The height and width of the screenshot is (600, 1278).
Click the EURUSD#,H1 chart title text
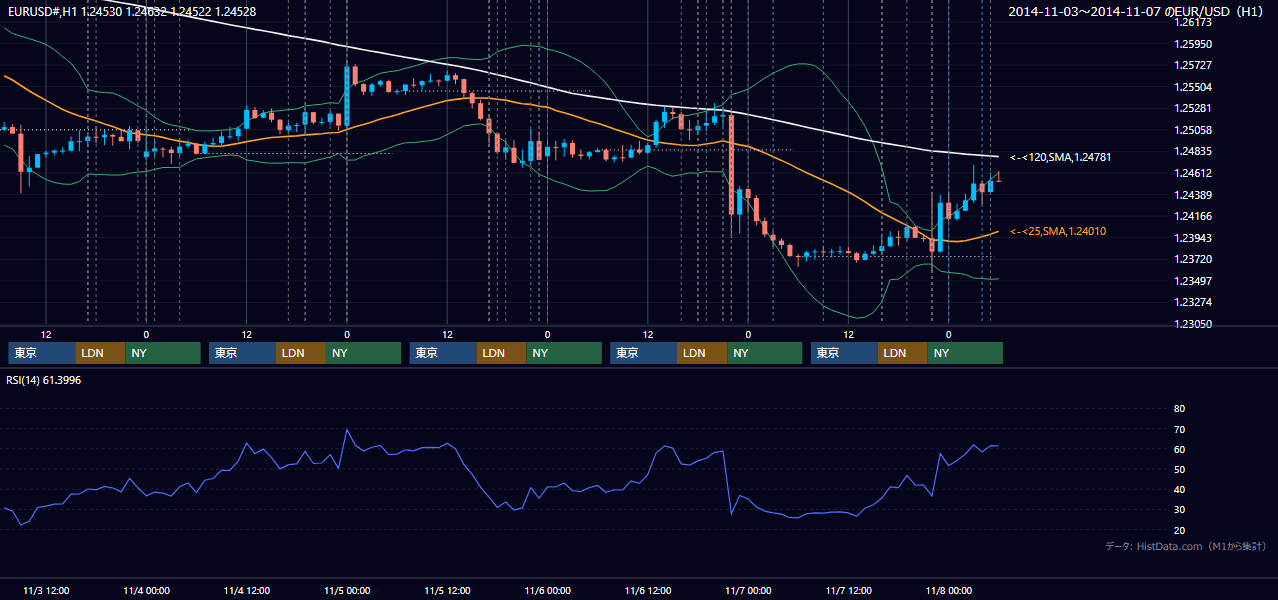point(131,11)
